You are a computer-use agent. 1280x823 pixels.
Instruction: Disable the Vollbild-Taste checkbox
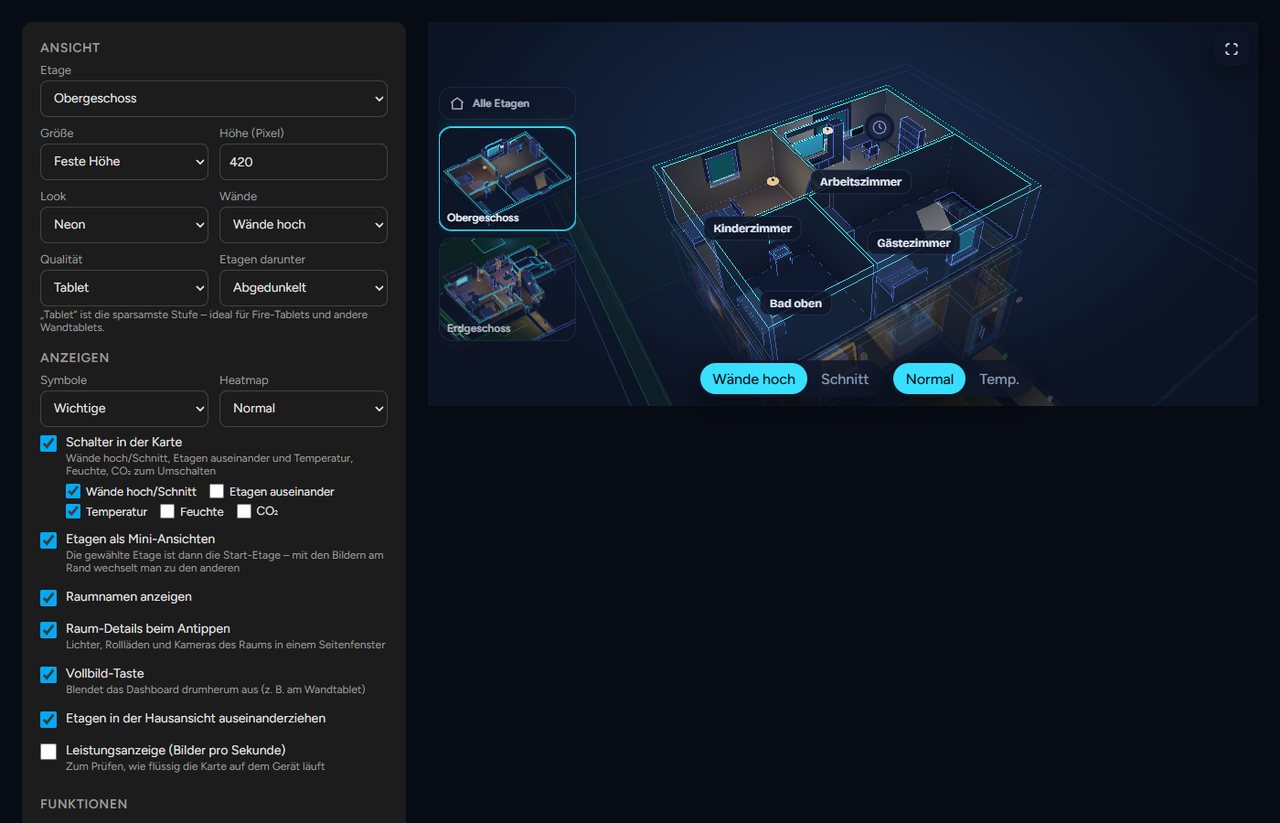click(x=48, y=675)
